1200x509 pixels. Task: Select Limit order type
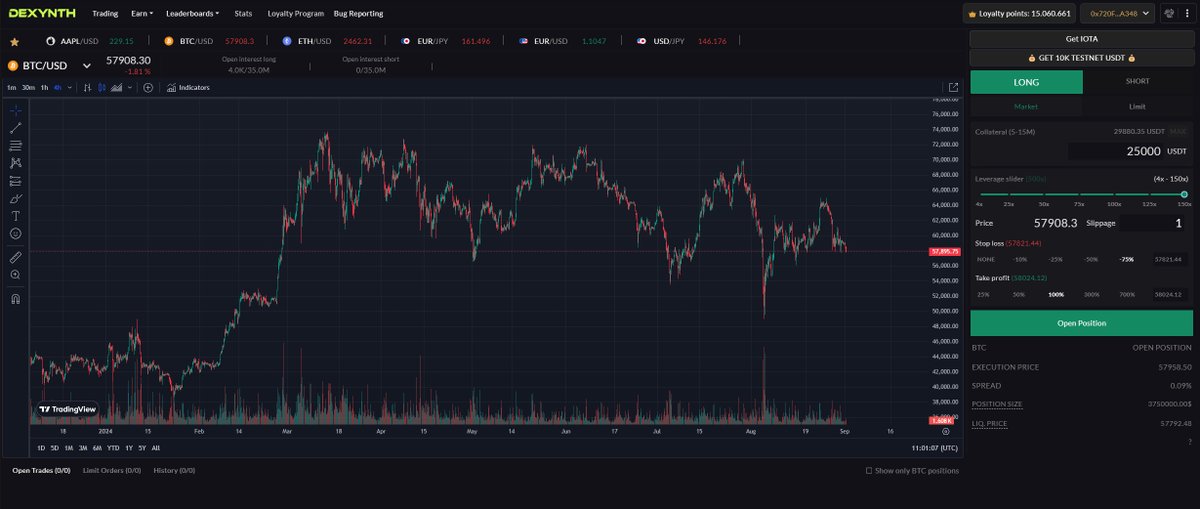coord(1138,105)
